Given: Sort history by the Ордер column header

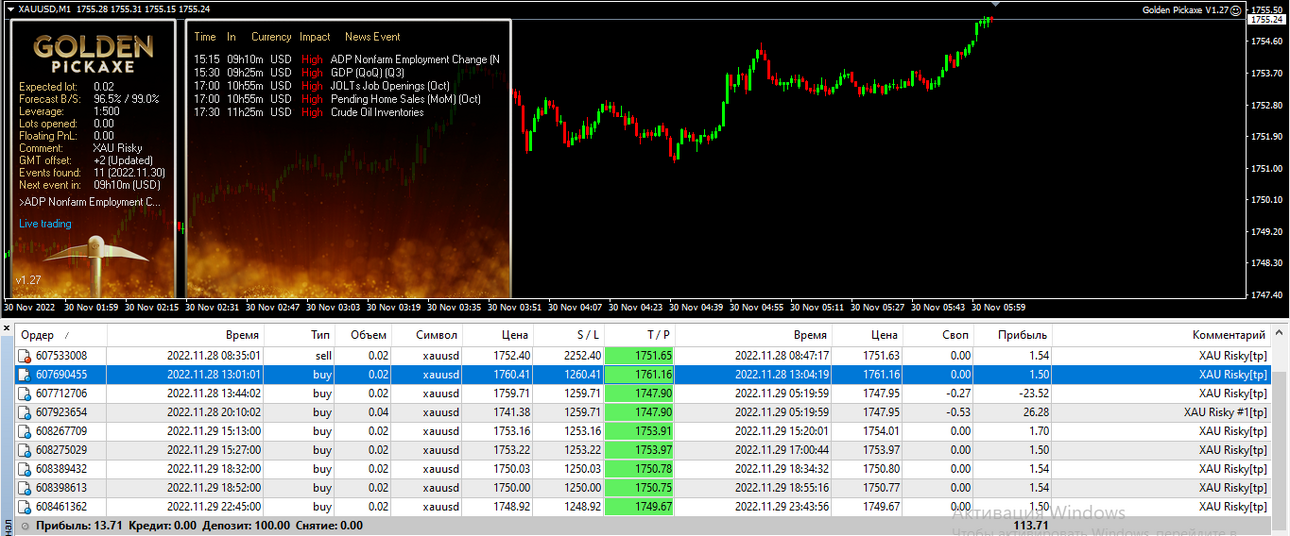Looking at the screenshot, I should (62, 335).
